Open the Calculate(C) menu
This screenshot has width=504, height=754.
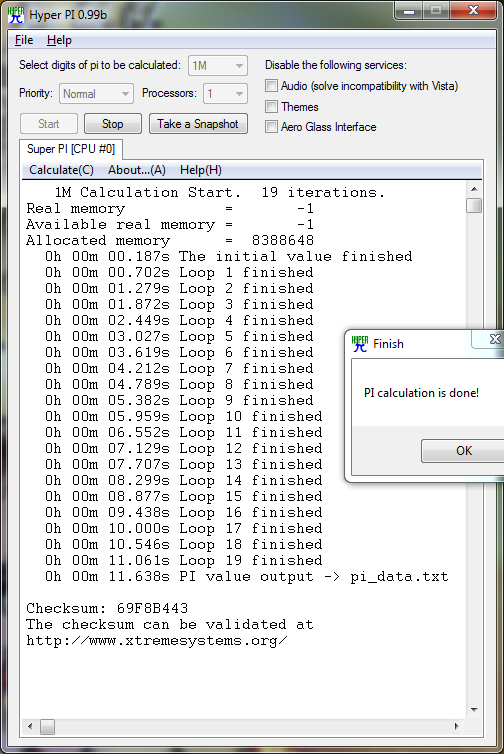tap(61, 170)
